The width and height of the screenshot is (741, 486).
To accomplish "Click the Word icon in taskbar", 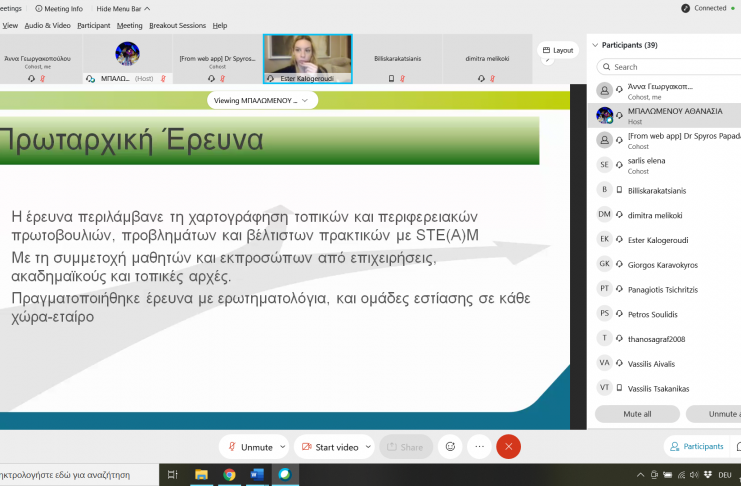I will (x=257, y=475).
